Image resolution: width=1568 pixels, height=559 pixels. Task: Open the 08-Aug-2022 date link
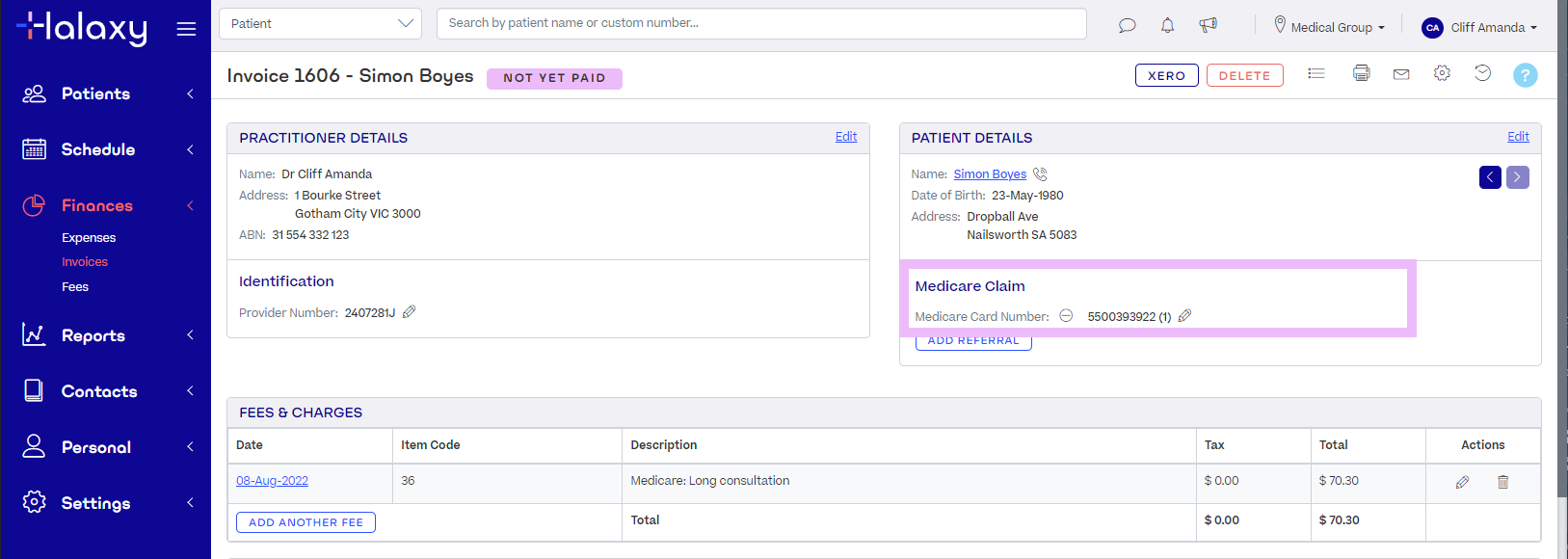click(273, 481)
